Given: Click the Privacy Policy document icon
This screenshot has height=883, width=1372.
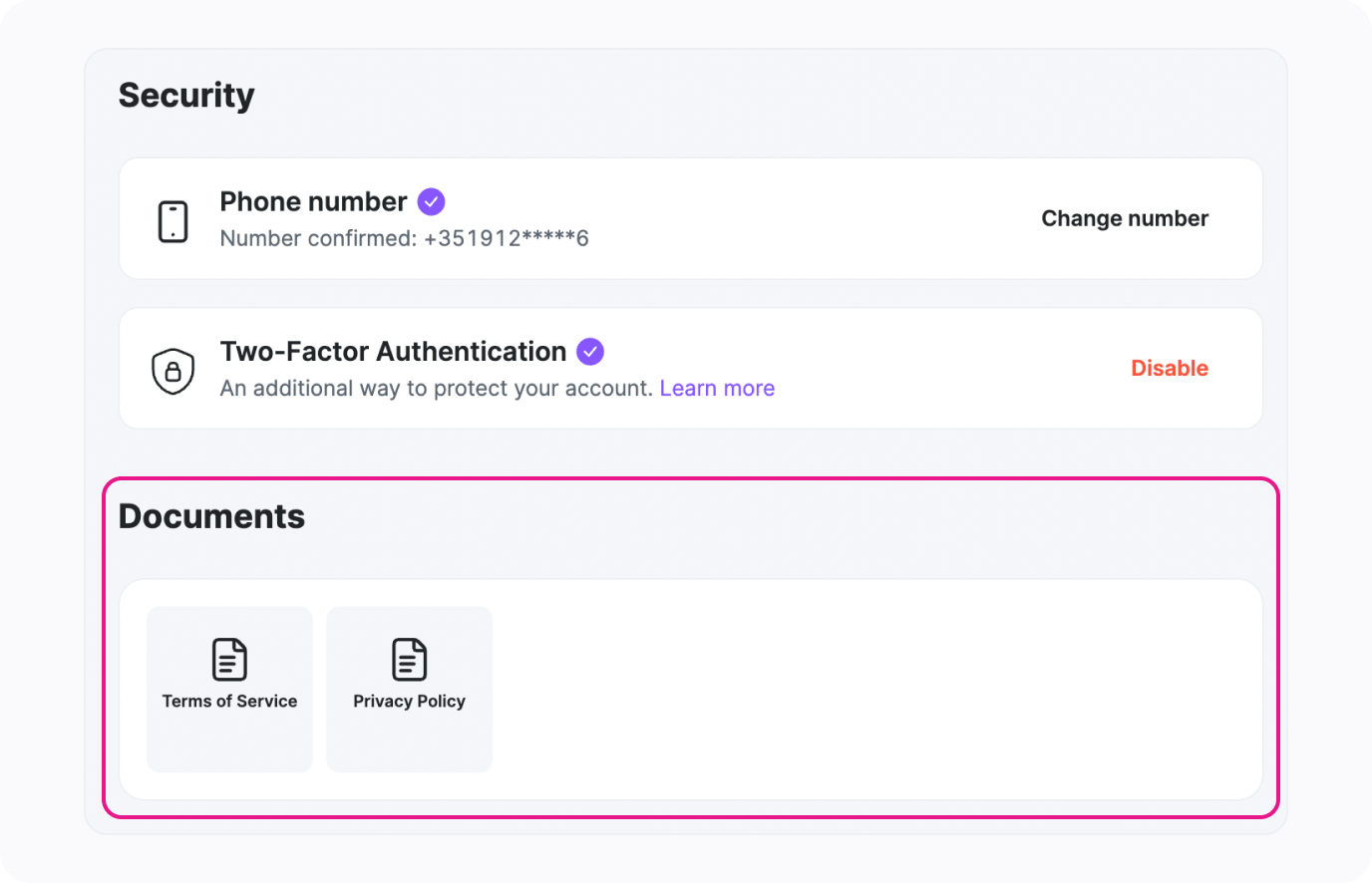Looking at the screenshot, I should pos(409,660).
